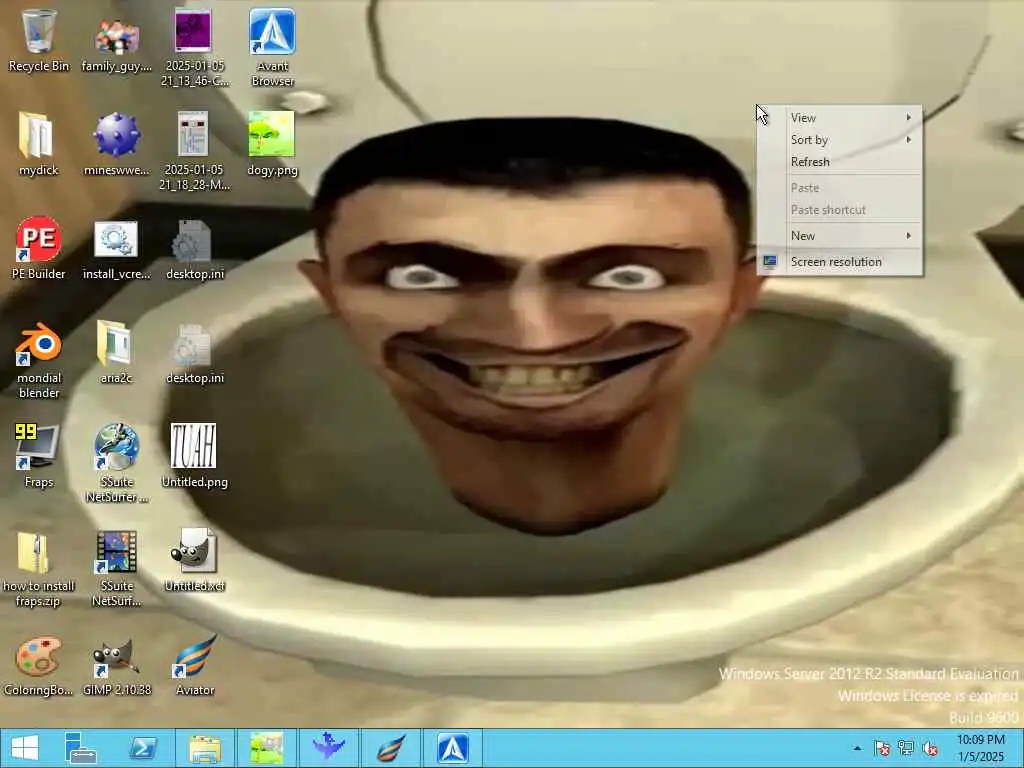Open the Windows Start button
Image resolution: width=1024 pixels, height=768 pixels.
point(24,748)
